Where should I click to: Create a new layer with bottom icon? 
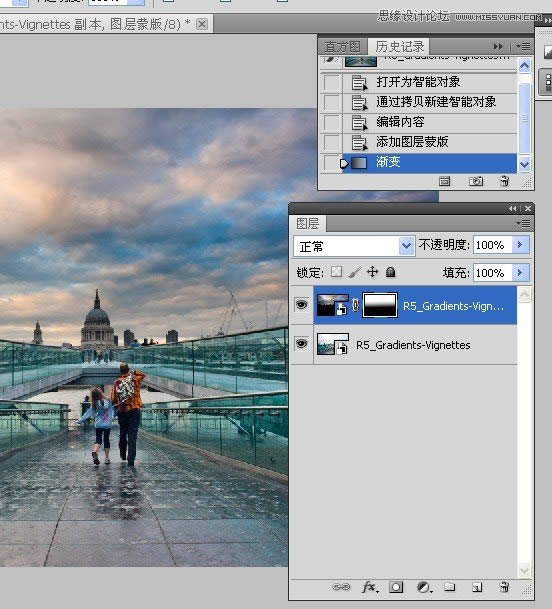tap(477, 587)
